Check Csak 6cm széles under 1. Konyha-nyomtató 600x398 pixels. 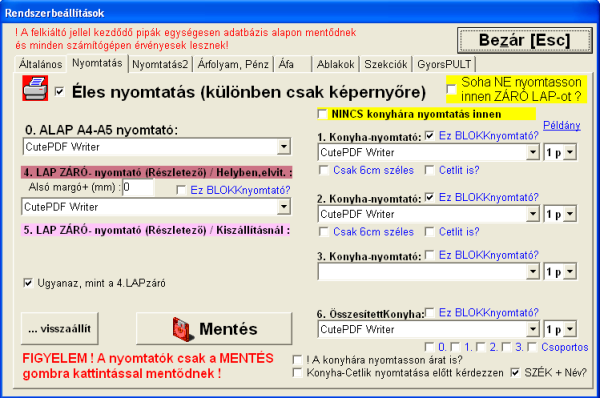(324, 170)
